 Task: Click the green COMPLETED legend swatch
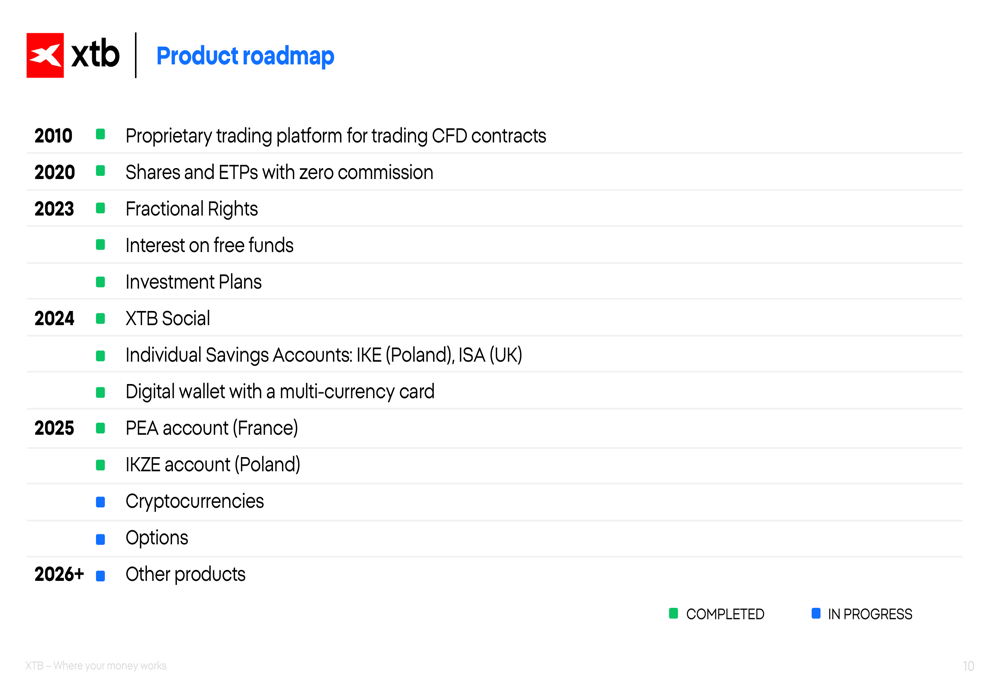[x=674, y=613]
